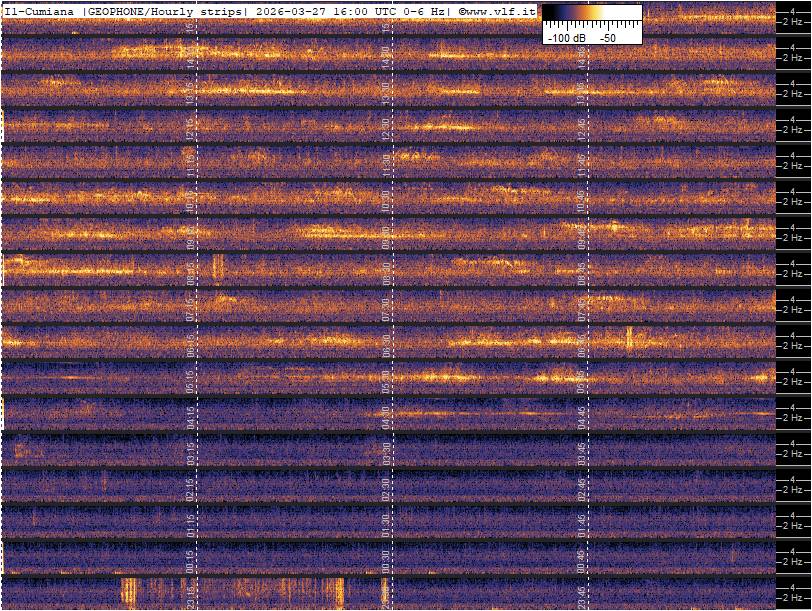Select the 12:30 time marker
The image size is (812, 611).
tap(386, 128)
